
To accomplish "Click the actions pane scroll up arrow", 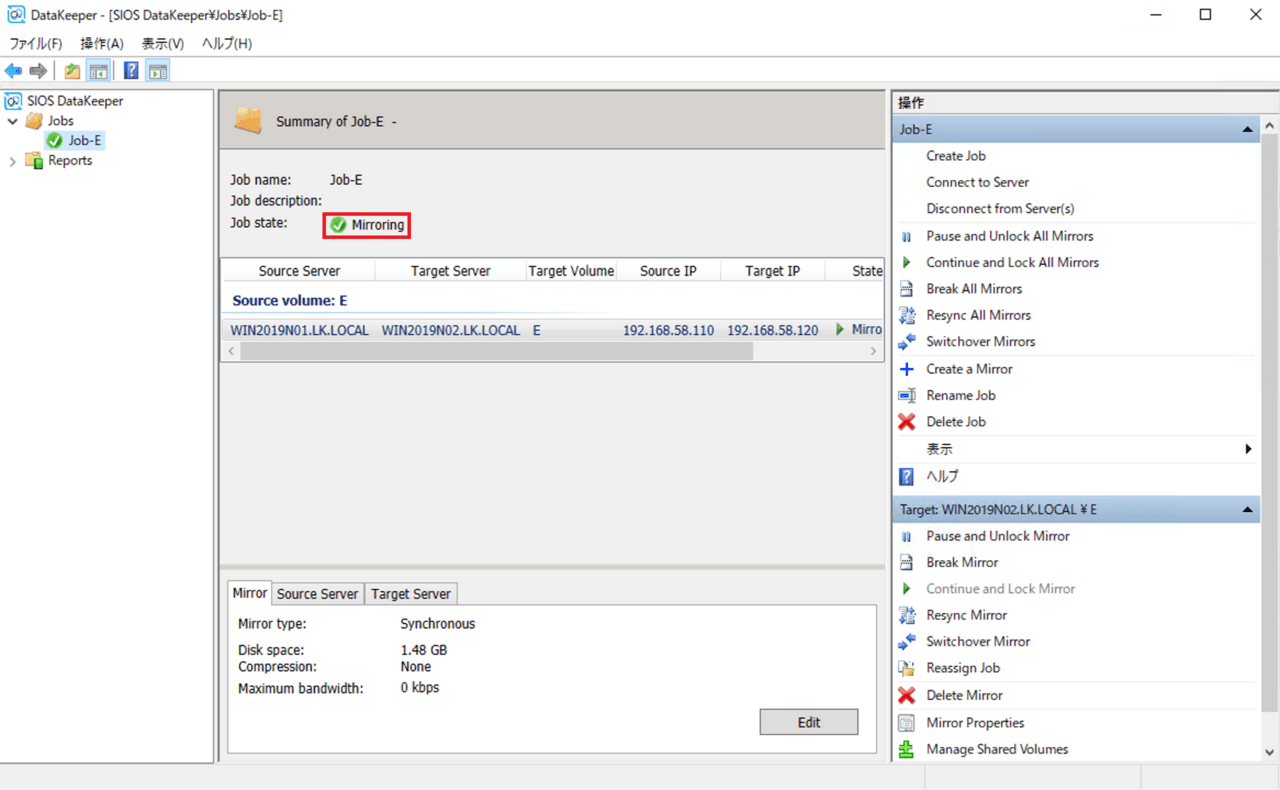I will tap(1270, 126).
